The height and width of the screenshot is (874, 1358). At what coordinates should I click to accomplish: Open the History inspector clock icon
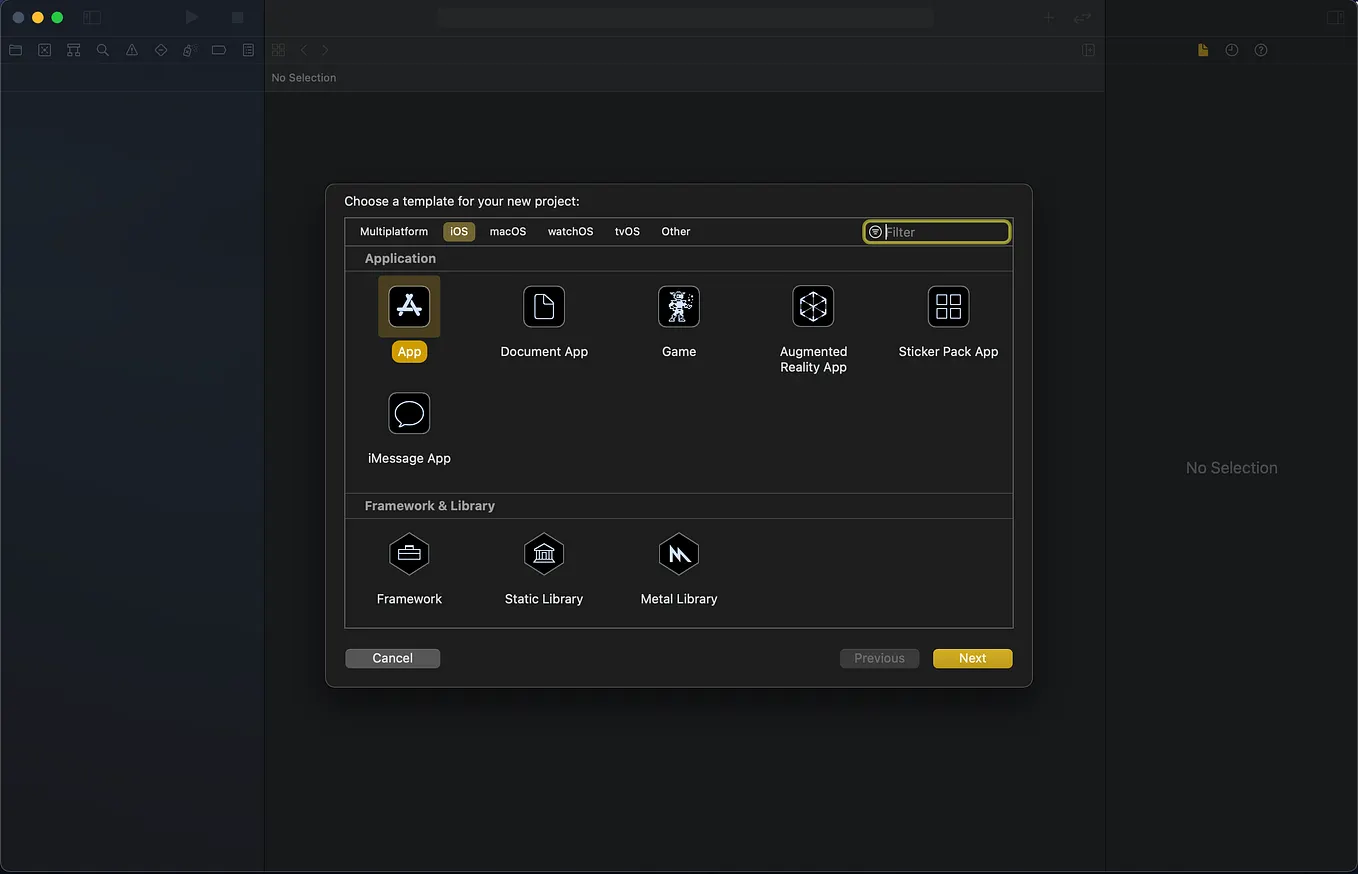coord(1232,50)
